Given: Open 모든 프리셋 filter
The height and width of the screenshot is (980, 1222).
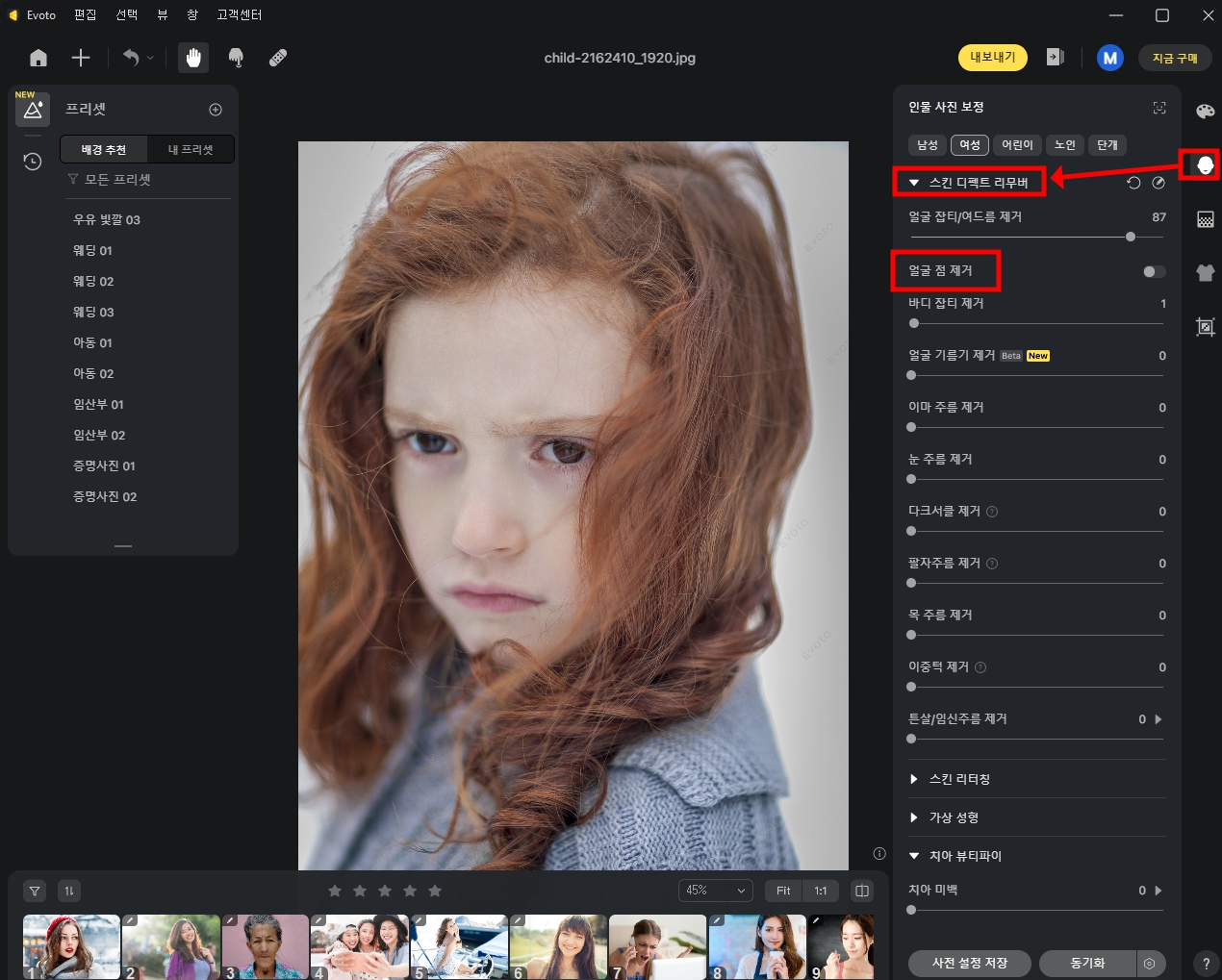Looking at the screenshot, I should coord(110,180).
